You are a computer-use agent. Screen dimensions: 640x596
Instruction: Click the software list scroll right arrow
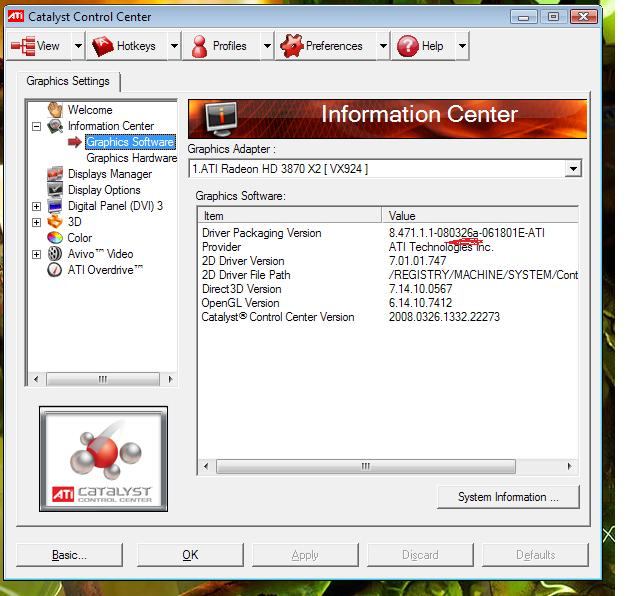click(569, 466)
